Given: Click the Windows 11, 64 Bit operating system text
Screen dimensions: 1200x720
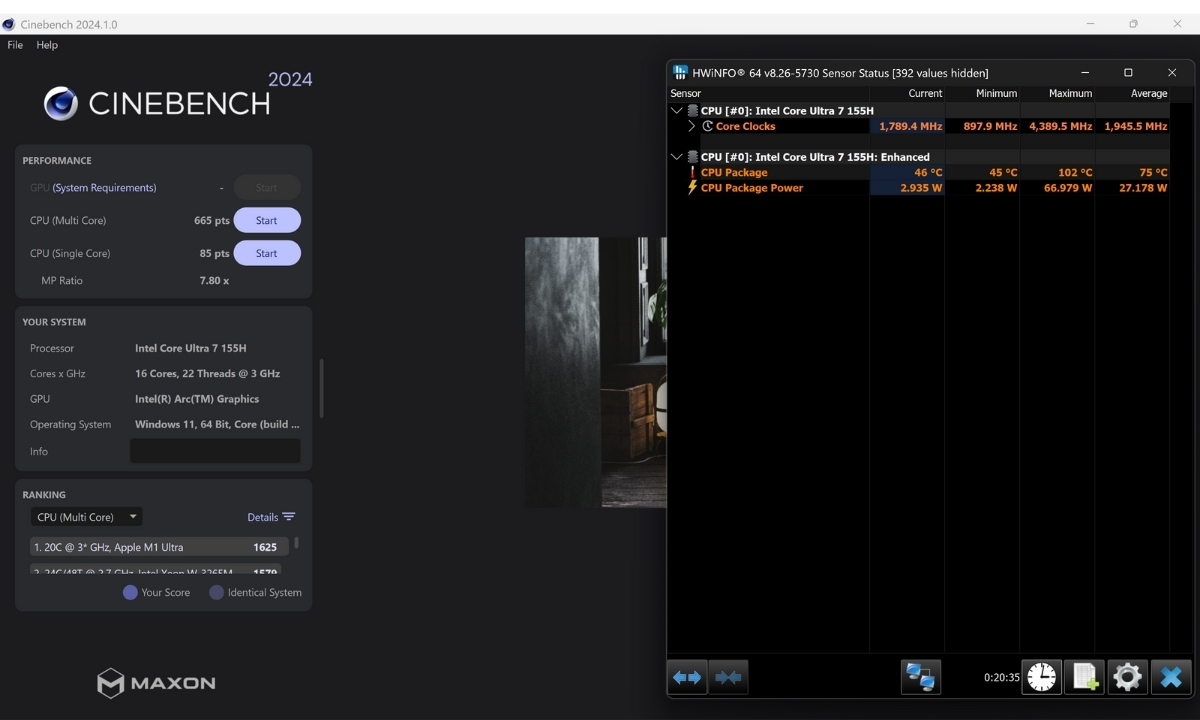Looking at the screenshot, I should tap(217, 424).
